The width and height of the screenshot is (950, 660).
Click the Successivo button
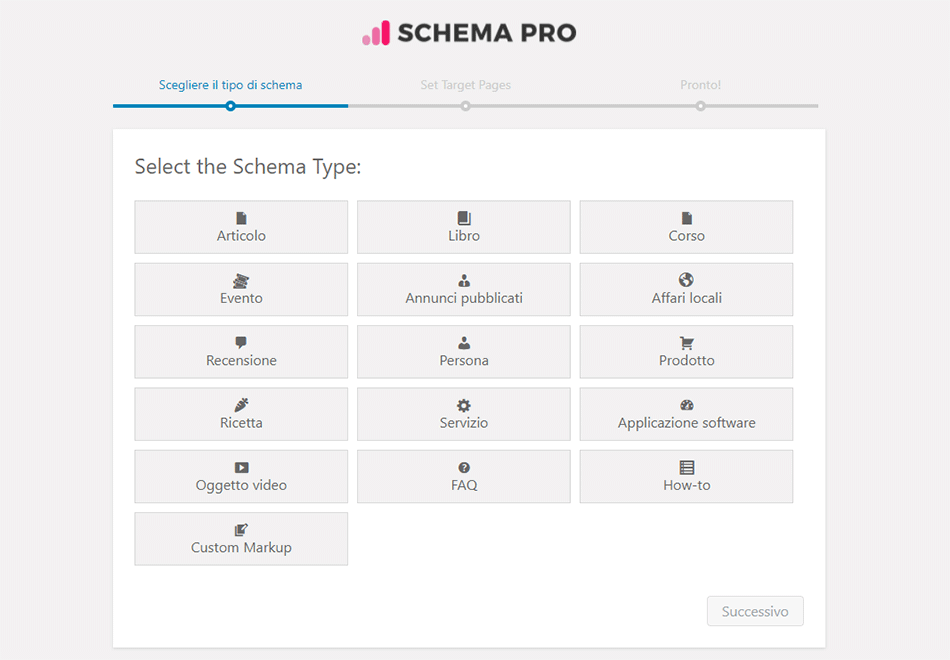click(x=755, y=611)
